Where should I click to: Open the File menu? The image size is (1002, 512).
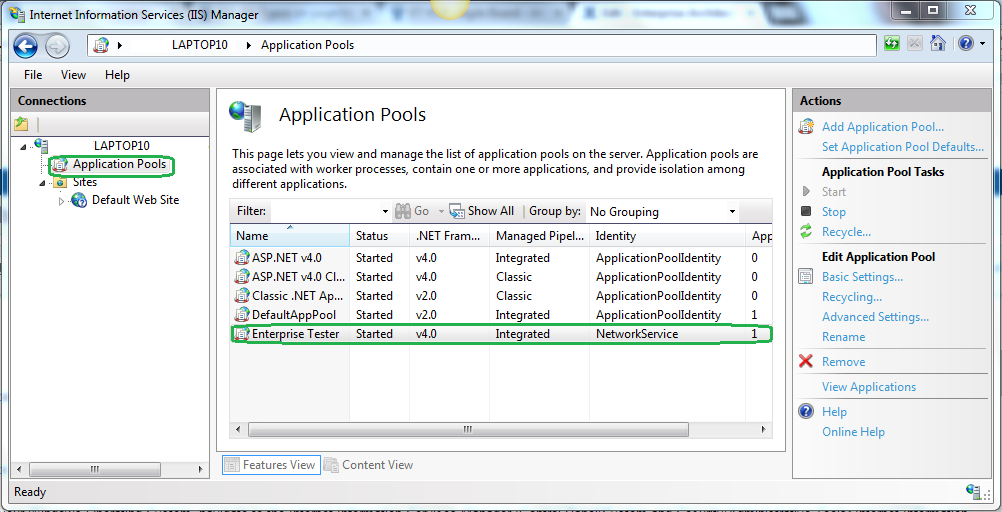pos(33,75)
